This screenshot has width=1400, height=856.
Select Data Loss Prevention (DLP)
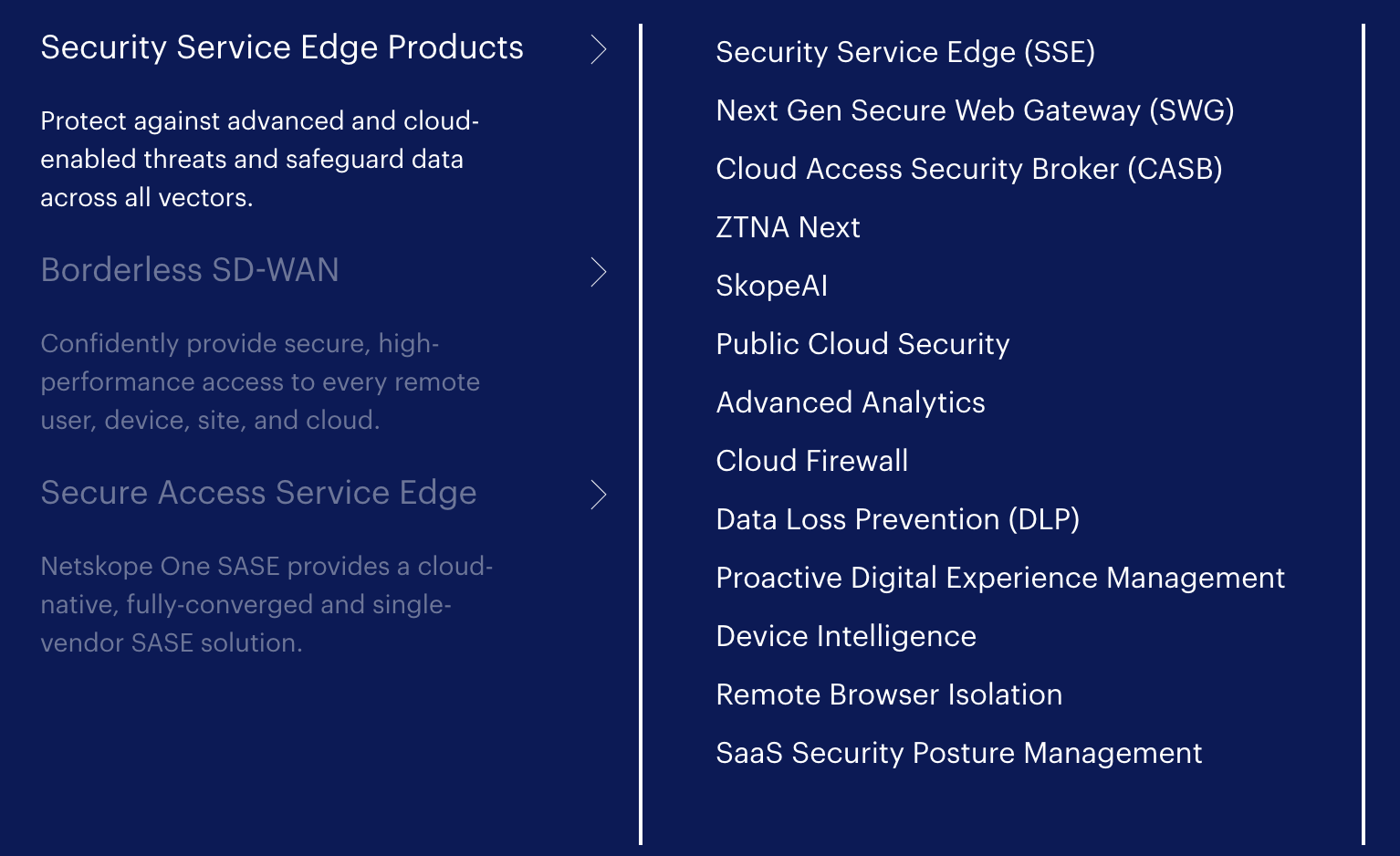click(x=898, y=519)
